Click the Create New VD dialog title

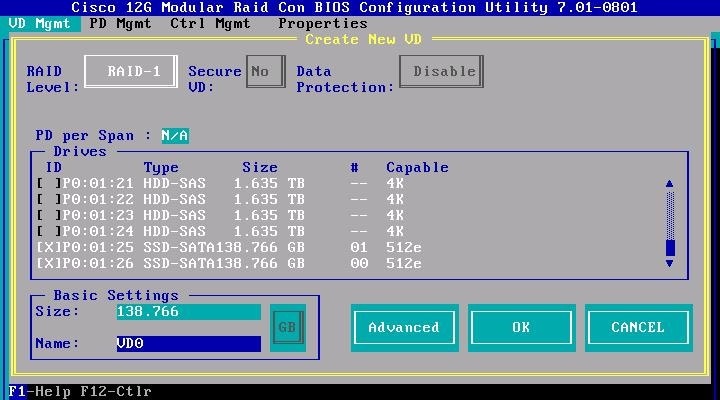click(x=364, y=39)
